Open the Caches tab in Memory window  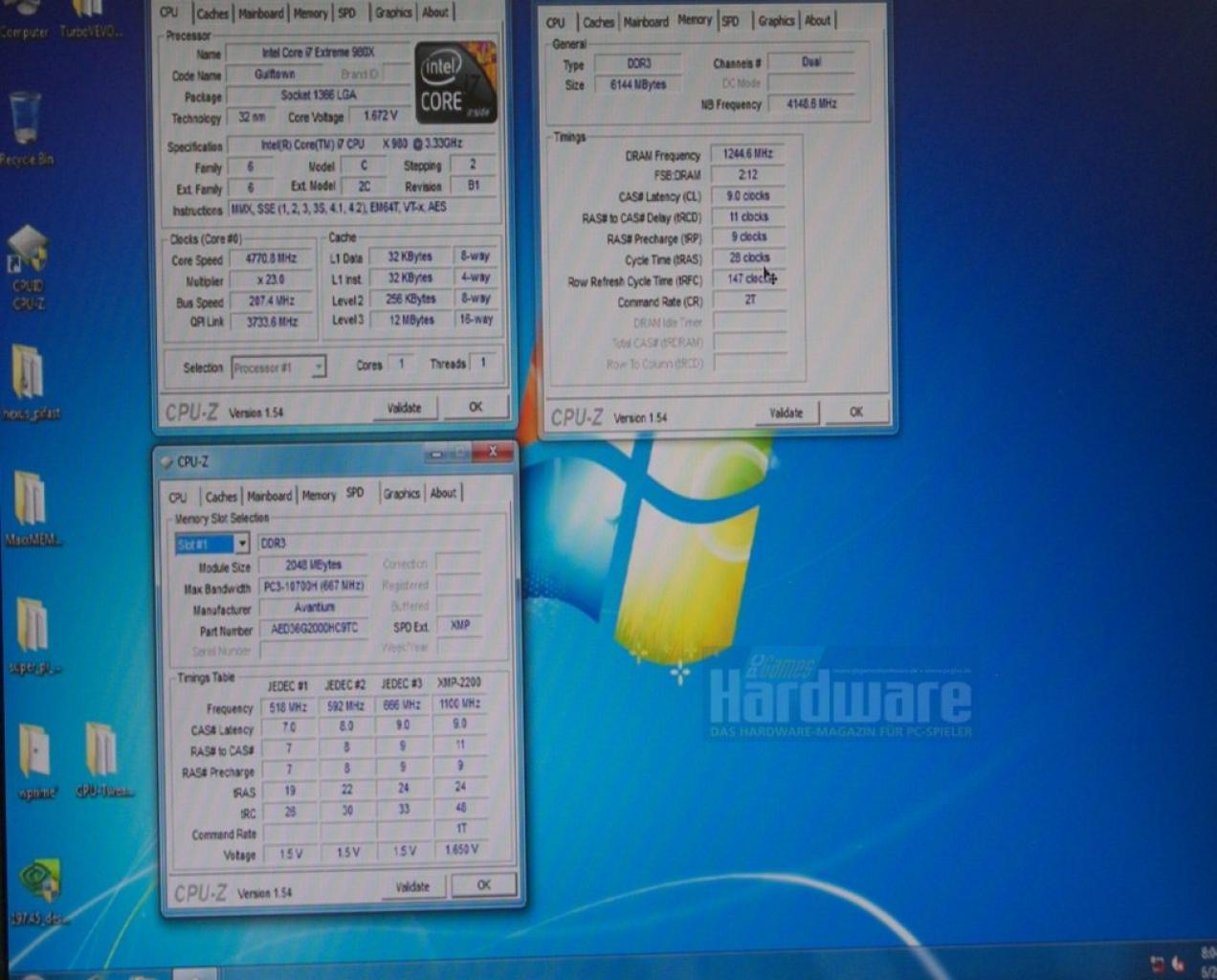tap(598, 21)
